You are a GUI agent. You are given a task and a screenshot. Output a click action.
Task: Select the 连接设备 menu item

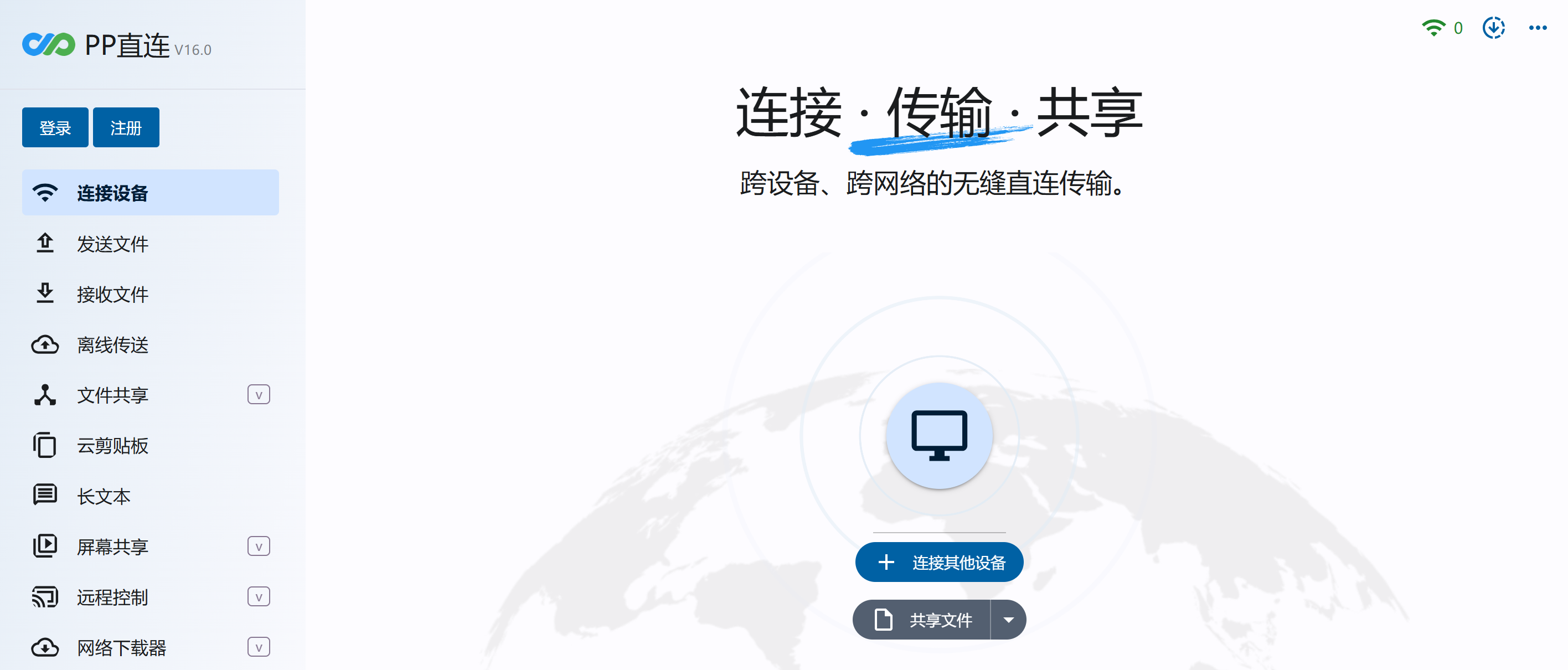(151, 192)
